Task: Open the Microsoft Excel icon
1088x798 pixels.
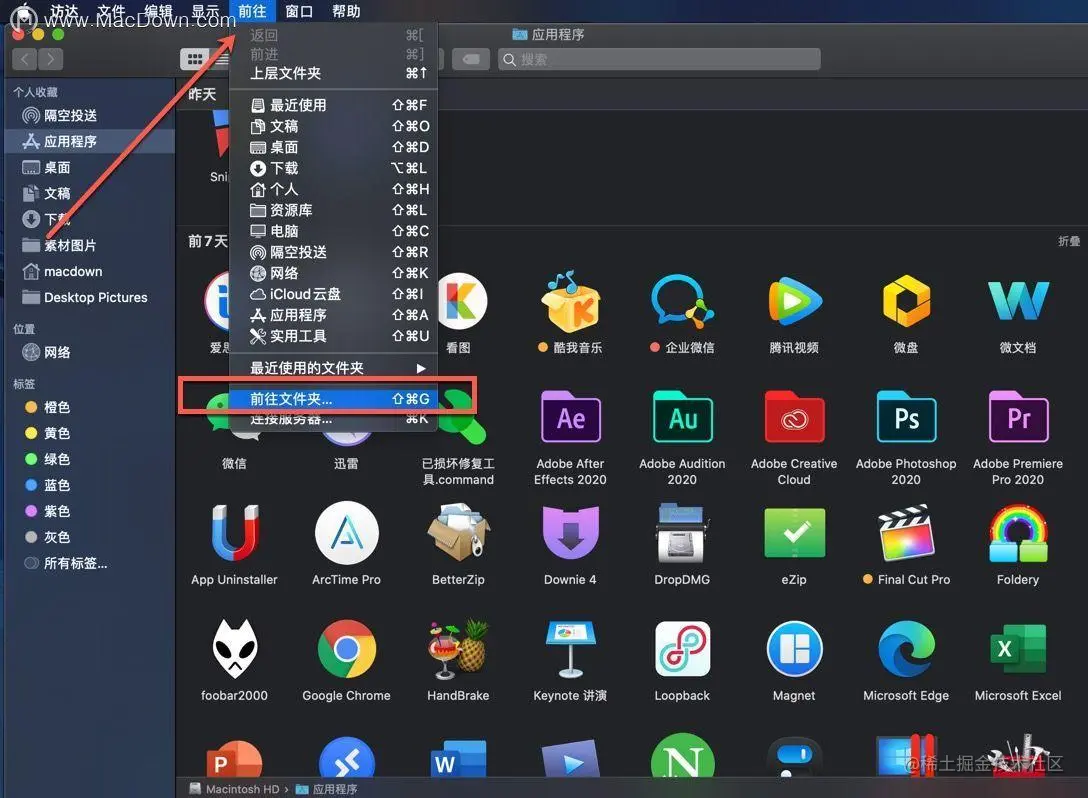Action: (x=1018, y=649)
